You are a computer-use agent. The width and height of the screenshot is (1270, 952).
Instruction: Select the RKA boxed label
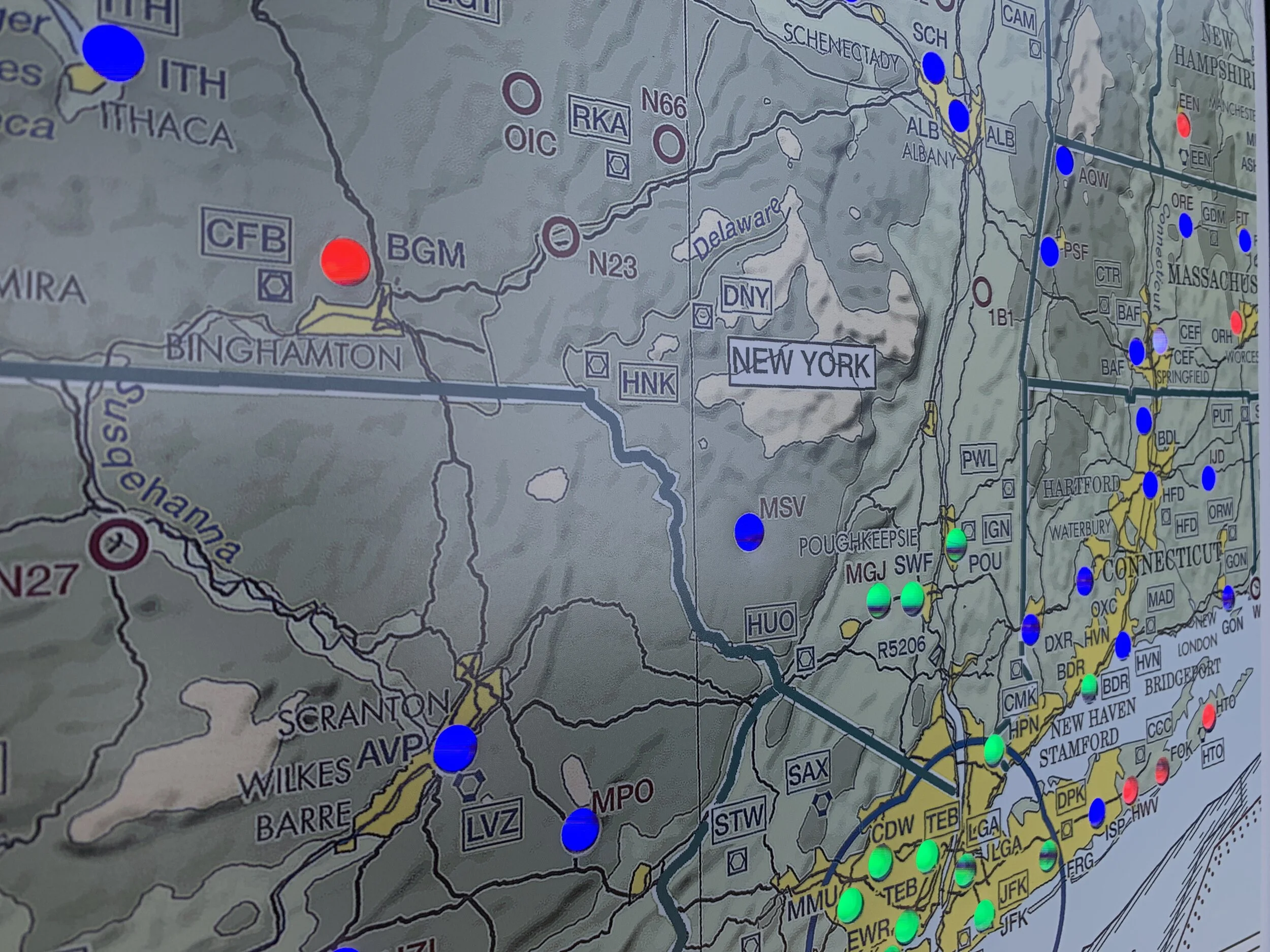coord(600,119)
